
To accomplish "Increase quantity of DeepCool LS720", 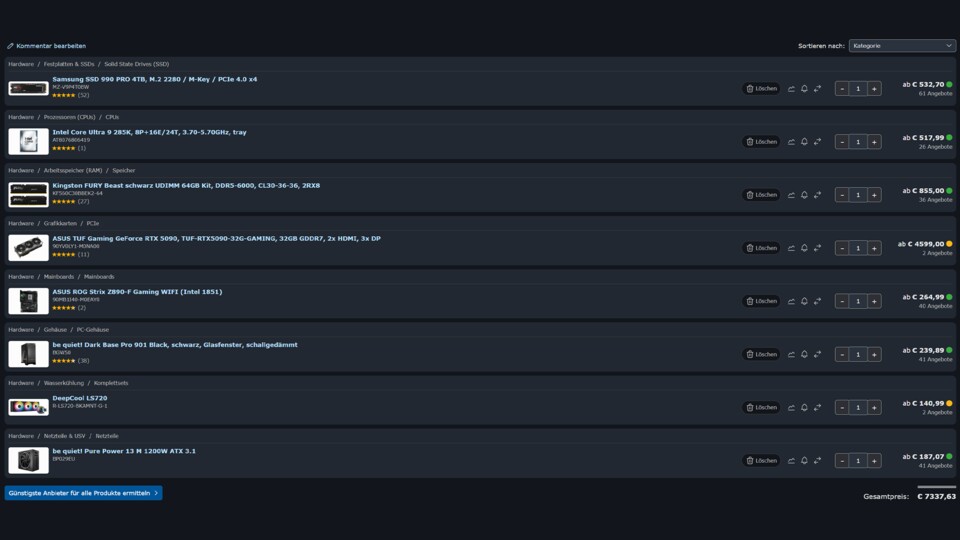I will tap(874, 408).
